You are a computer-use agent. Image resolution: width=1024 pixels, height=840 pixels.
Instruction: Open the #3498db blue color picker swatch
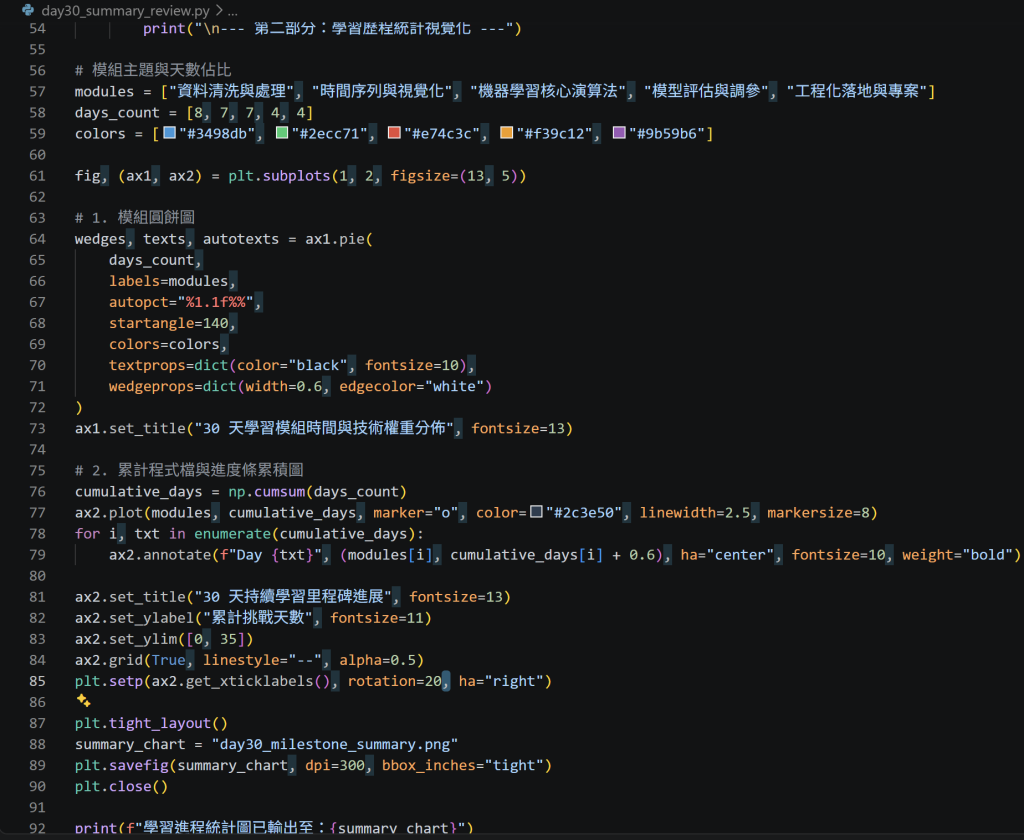[169, 133]
